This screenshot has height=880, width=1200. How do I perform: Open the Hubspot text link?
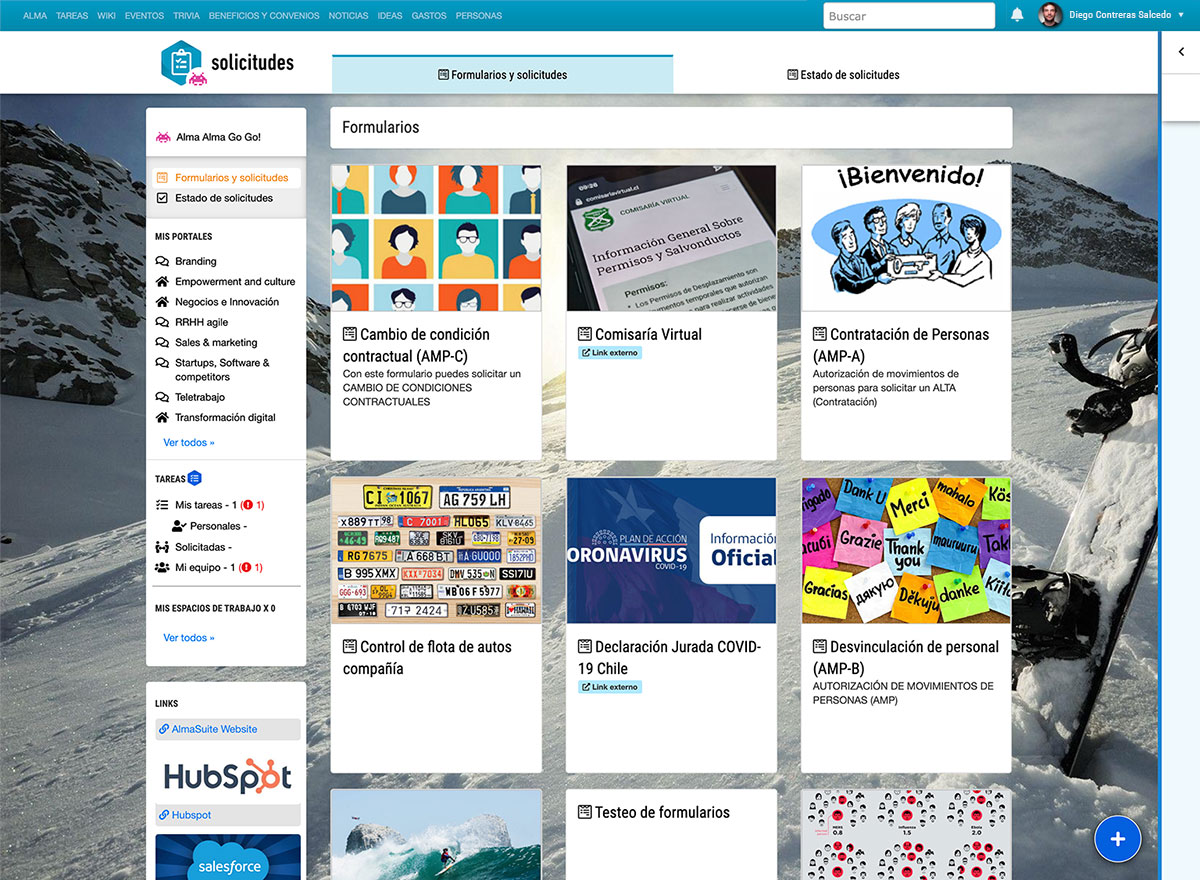191,815
